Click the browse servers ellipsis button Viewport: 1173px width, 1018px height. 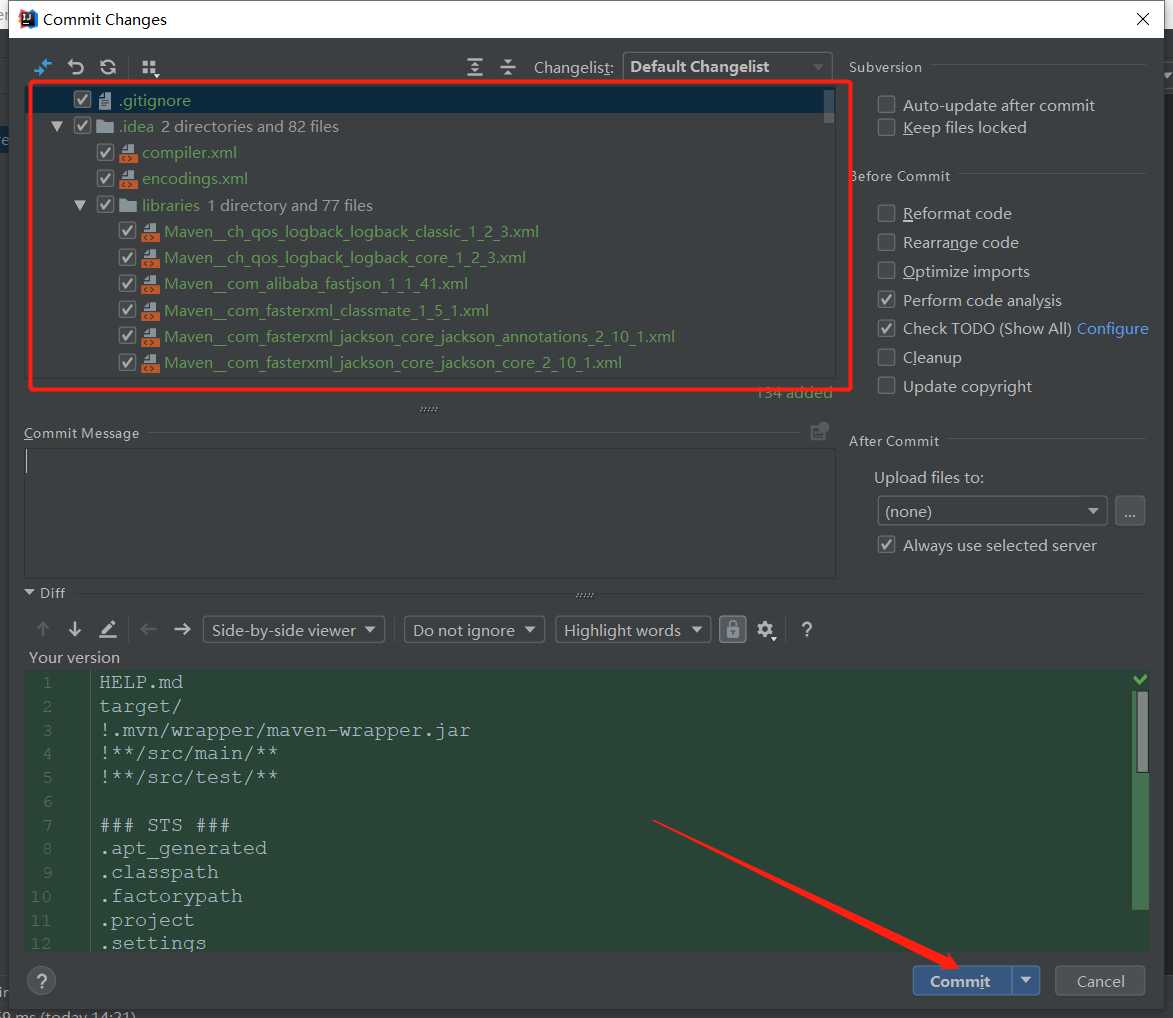[x=1130, y=511]
